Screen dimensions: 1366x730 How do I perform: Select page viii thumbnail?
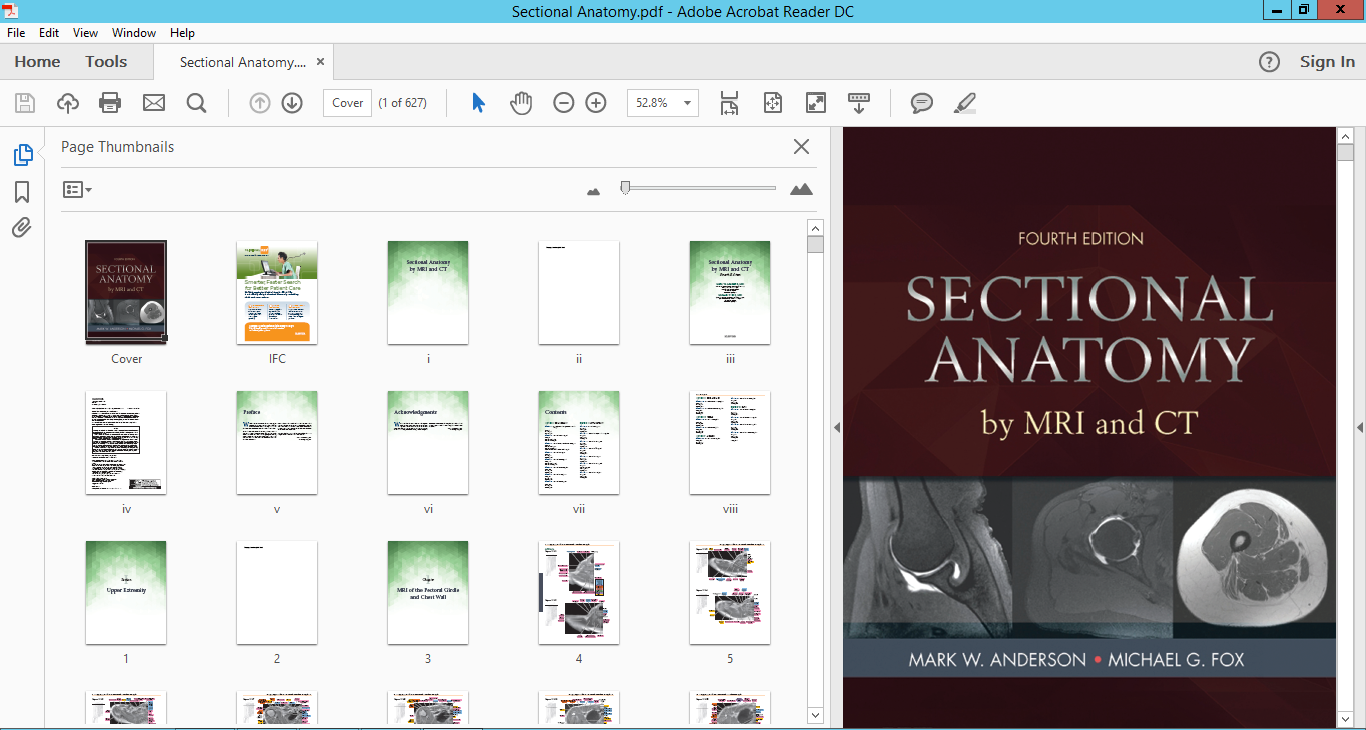[730, 442]
